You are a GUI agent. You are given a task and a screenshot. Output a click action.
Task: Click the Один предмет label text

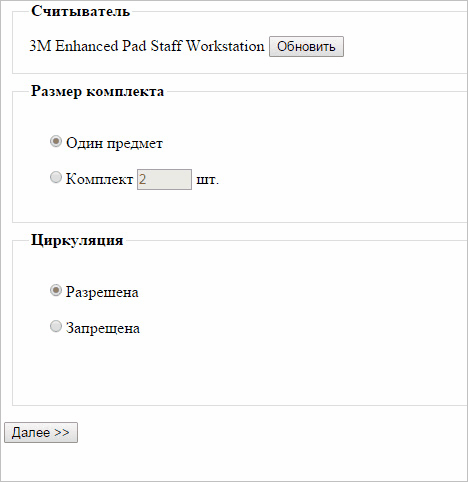click(x=114, y=143)
